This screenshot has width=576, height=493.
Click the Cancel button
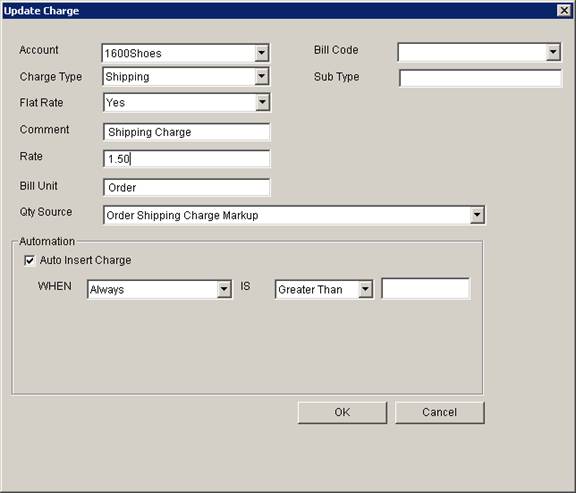pos(440,412)
